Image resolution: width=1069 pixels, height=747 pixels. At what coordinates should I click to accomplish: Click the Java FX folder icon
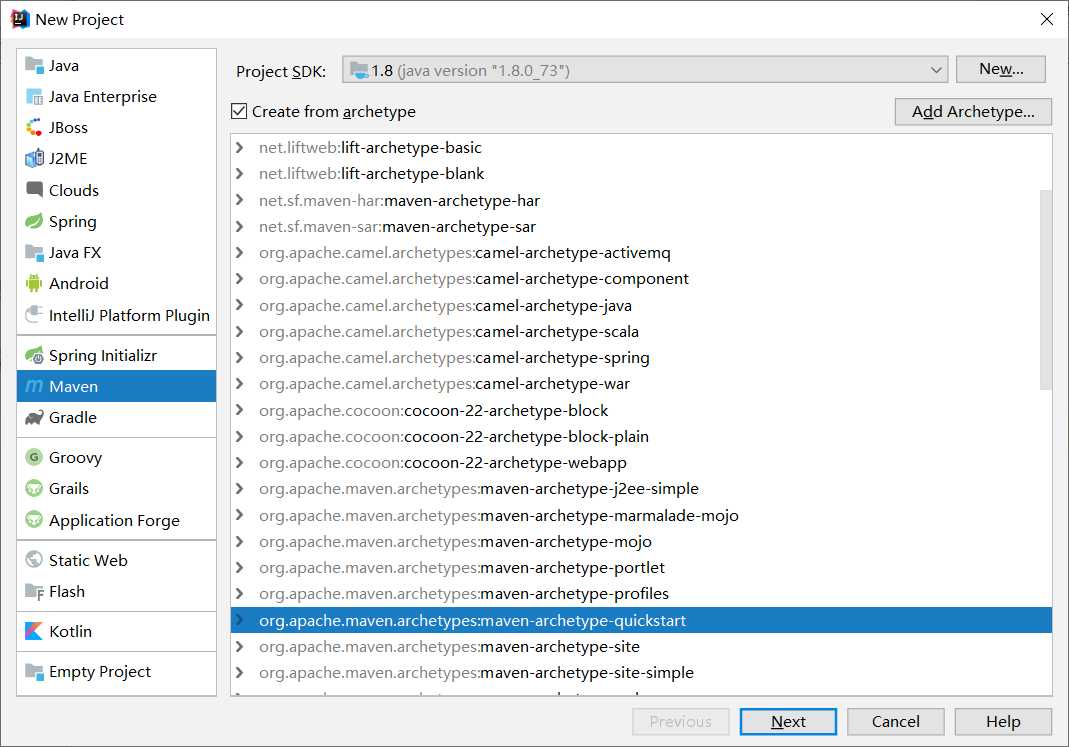tap(34, 252)
